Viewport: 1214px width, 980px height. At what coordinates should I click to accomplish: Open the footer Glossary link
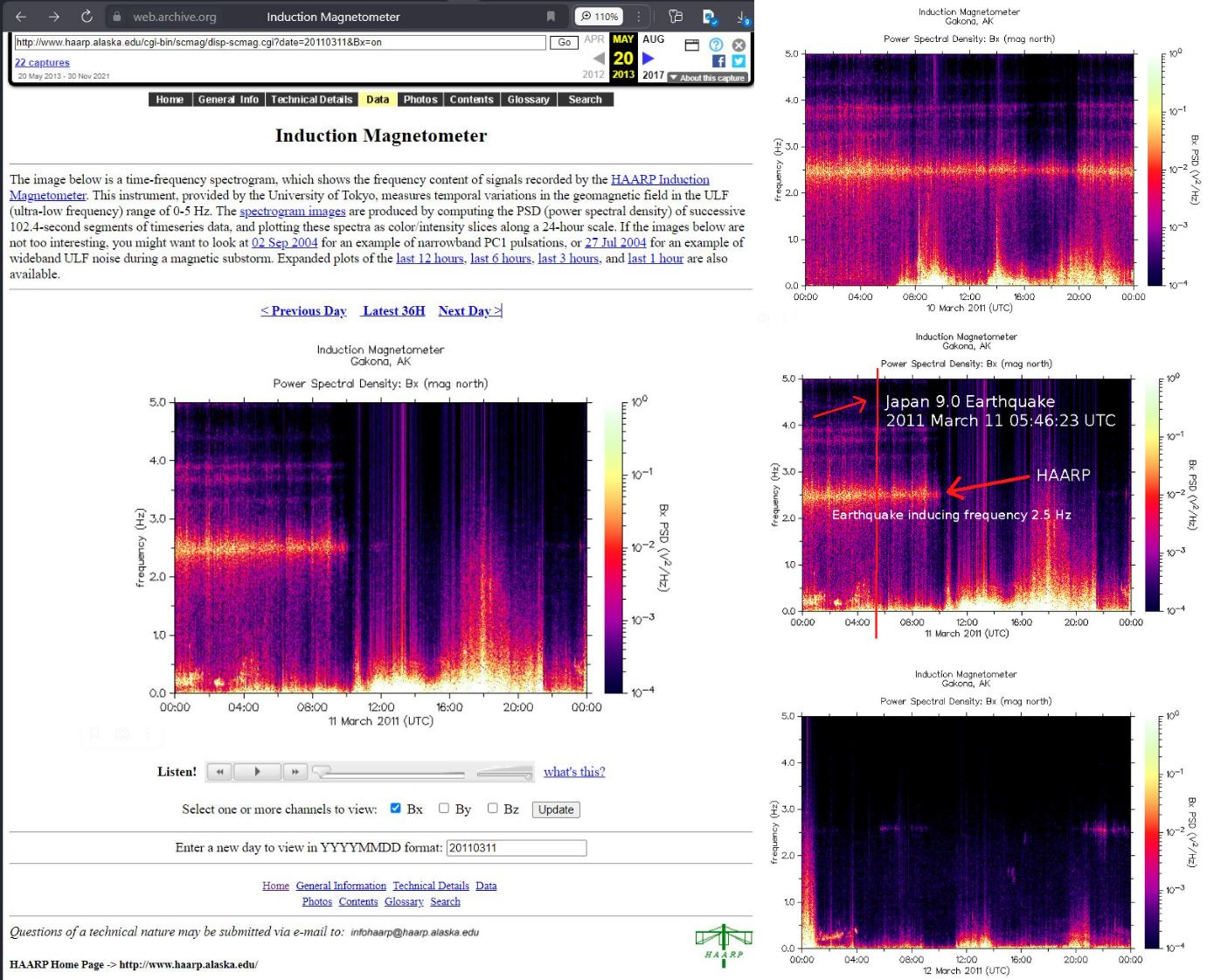click(404, 901)
